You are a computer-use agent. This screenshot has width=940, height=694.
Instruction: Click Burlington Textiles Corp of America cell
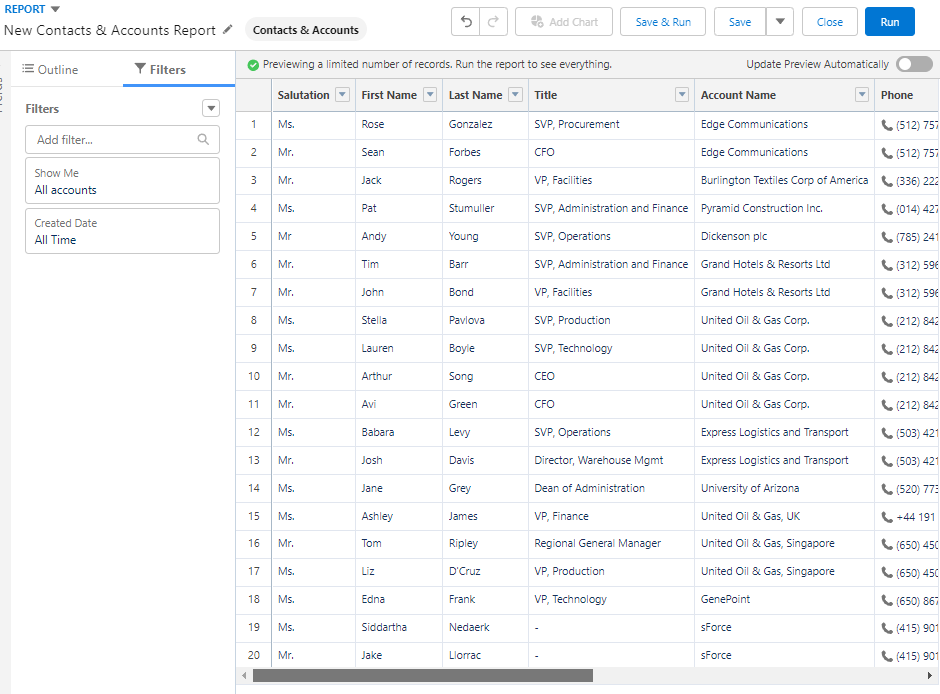pyautogui.click(x=784, y=180)
